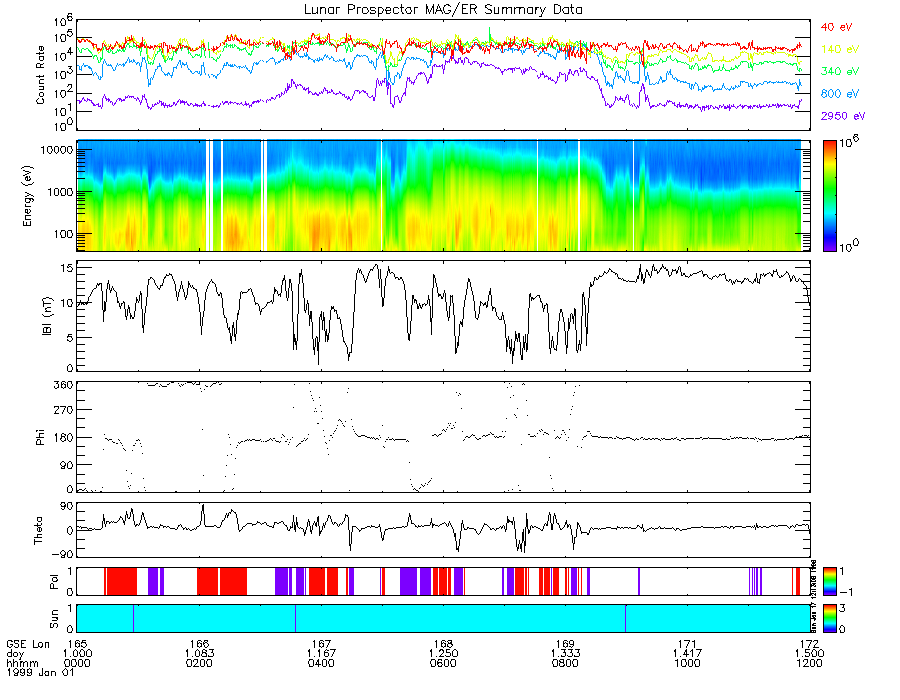Viewport: 900px width, 700px height.
Task: Click the 'Phi' axis label
Action: [40, 437]
